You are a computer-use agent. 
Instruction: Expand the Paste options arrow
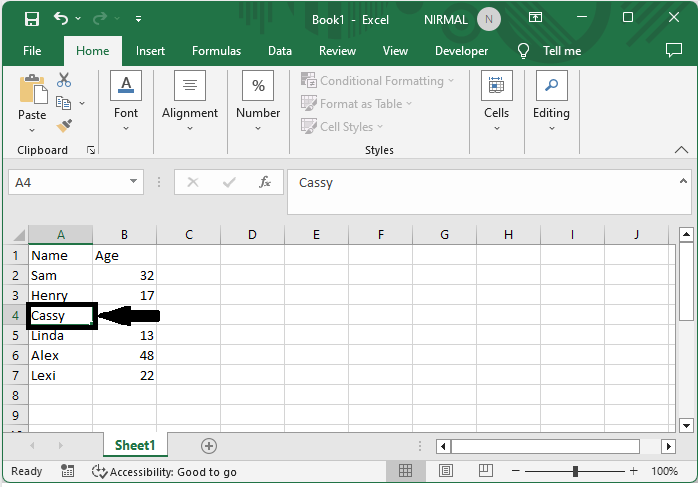pyautogui.click(x=32, y=130)
